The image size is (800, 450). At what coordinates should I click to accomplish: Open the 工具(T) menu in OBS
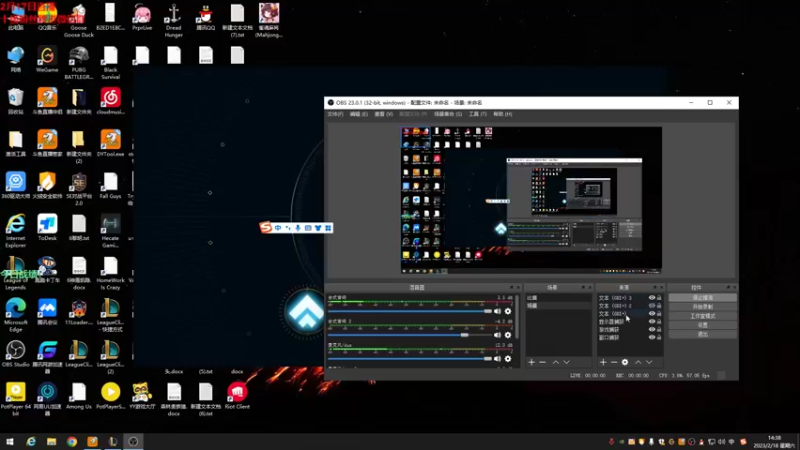coord(478,114)
